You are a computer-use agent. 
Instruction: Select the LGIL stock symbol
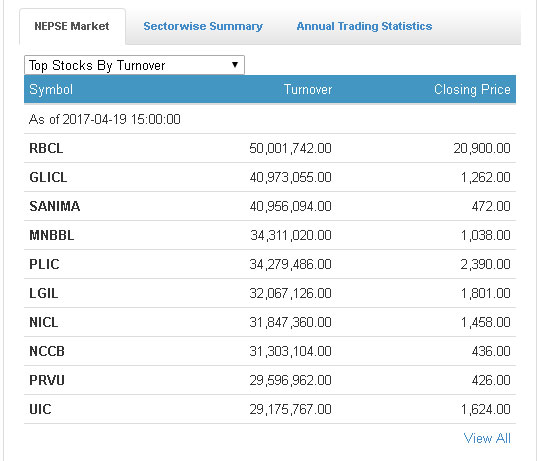tap(44, 293)
